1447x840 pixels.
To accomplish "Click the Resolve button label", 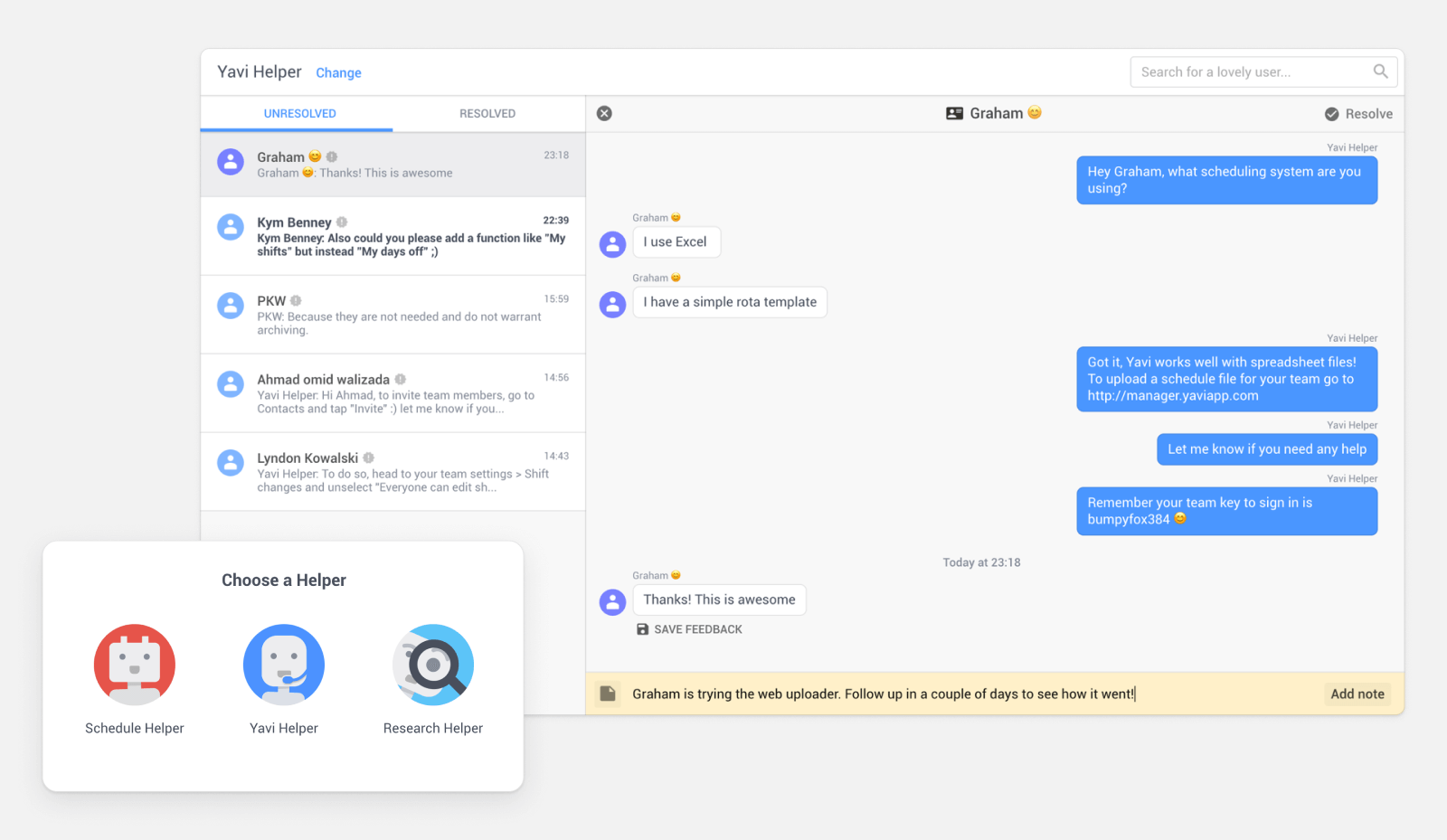I will tap(1368, 114).
